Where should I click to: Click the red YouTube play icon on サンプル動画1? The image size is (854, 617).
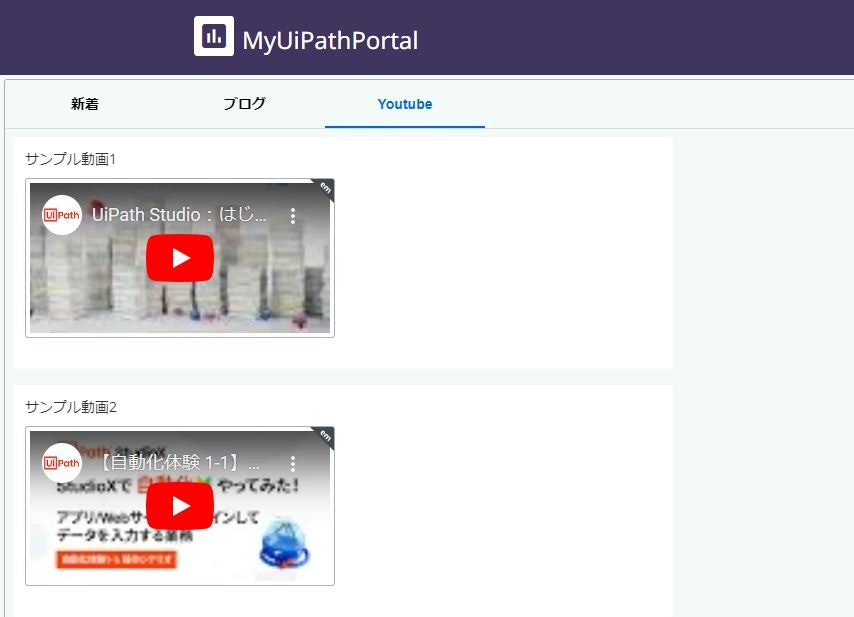pos(180,257)
